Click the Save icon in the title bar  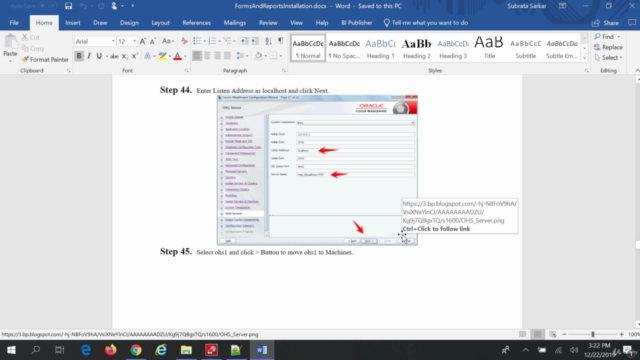point(68,6)
